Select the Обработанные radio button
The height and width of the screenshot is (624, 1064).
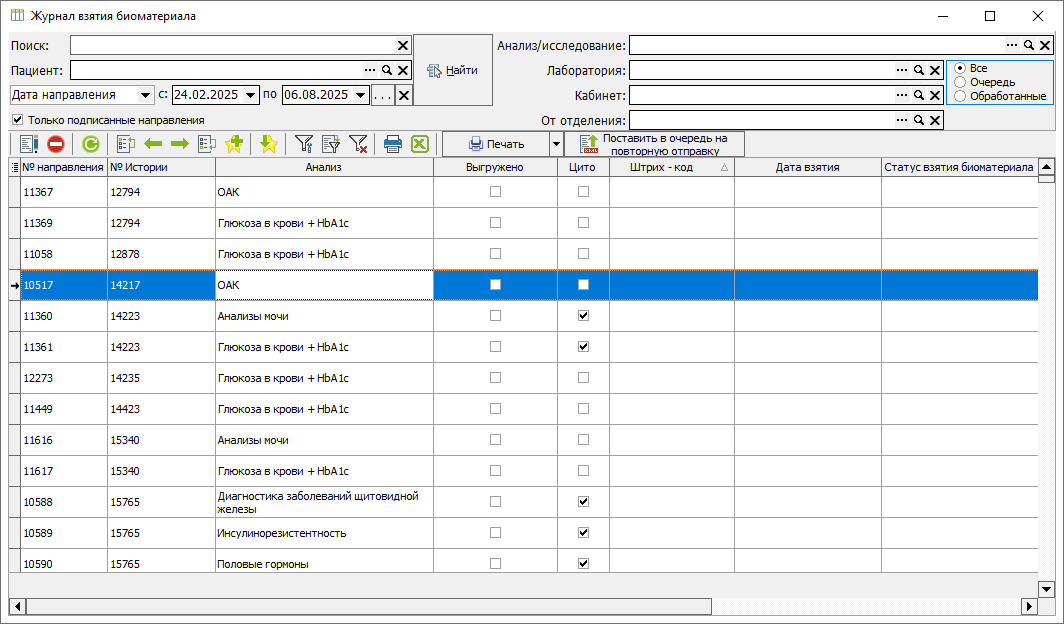[960, 96]
